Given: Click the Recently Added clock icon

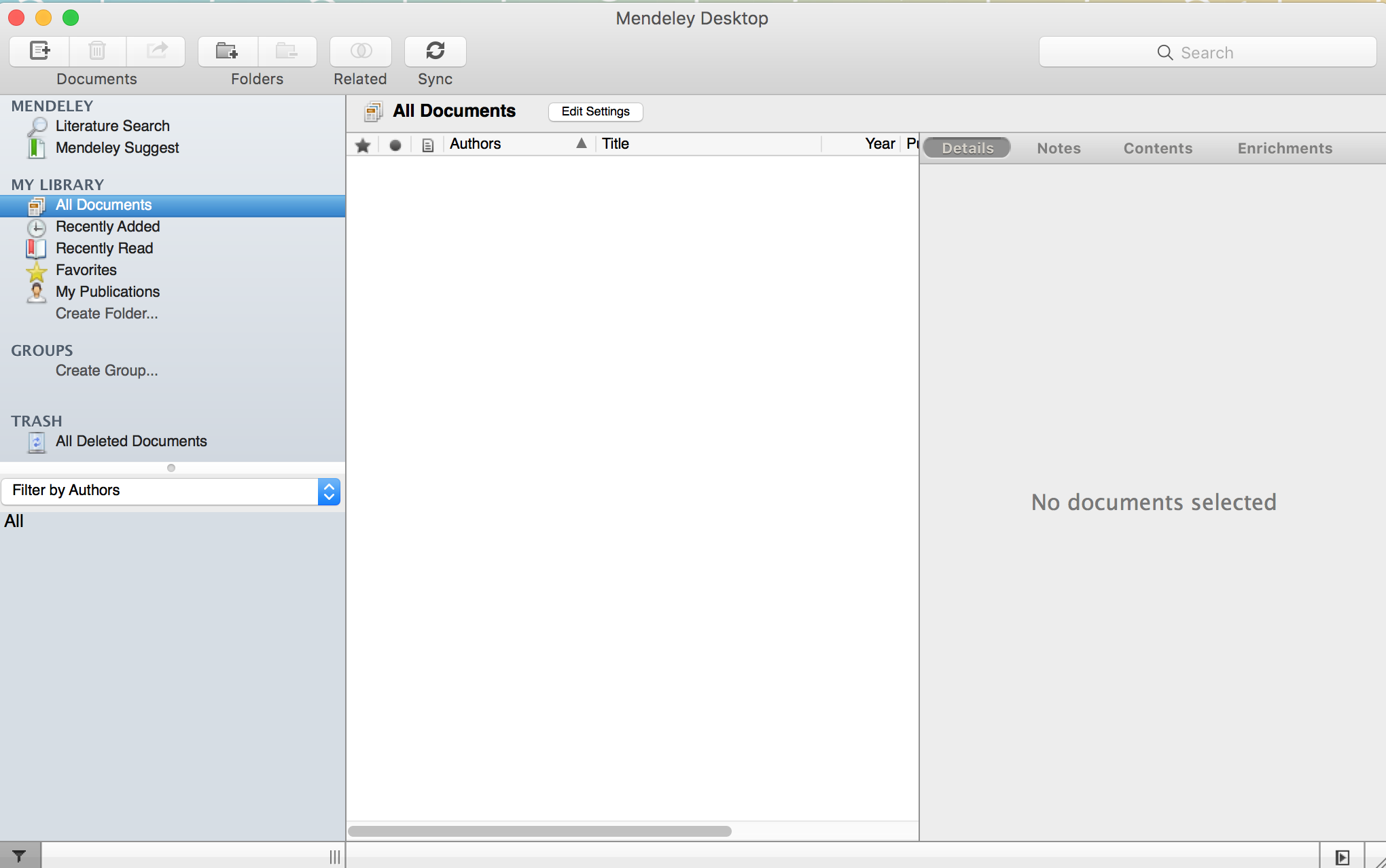Looking at the screenshot, I should 37,227.
